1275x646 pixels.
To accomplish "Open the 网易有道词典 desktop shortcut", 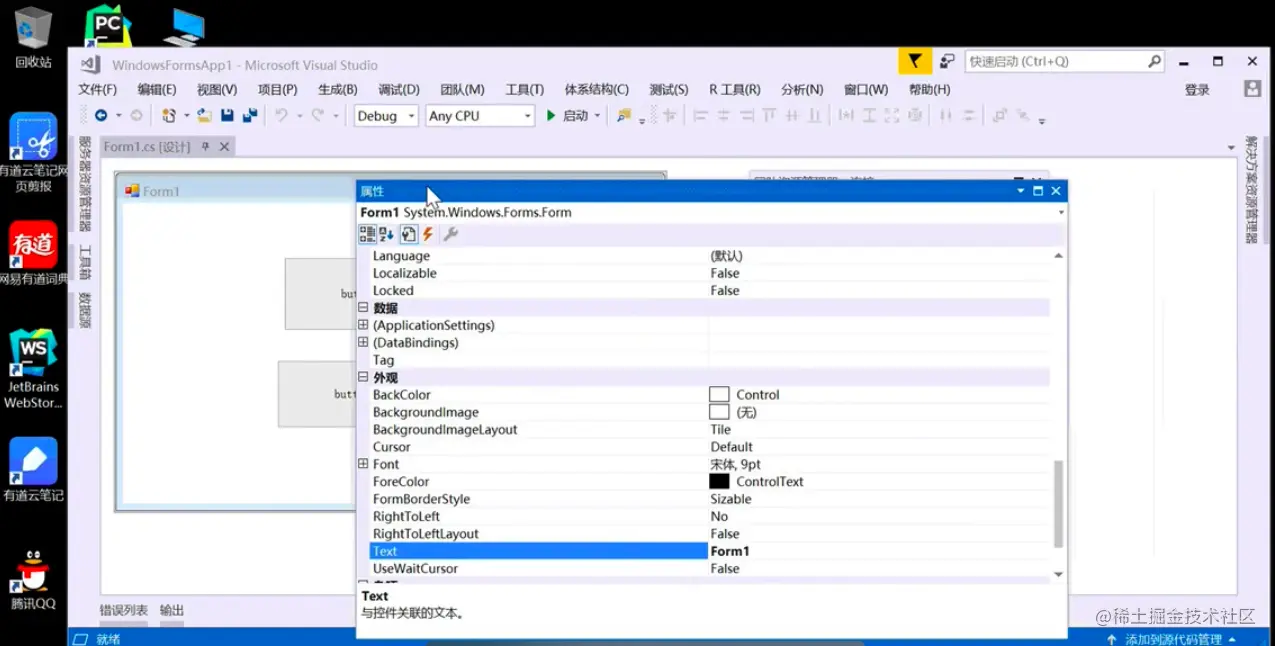I will pyautogui.click(x=33, y=253).
